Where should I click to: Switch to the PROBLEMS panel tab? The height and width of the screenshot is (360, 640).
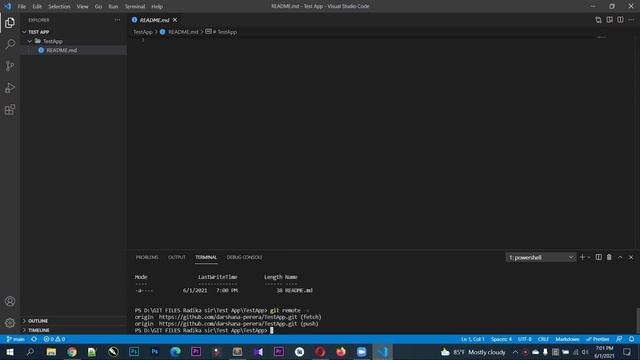147,257
